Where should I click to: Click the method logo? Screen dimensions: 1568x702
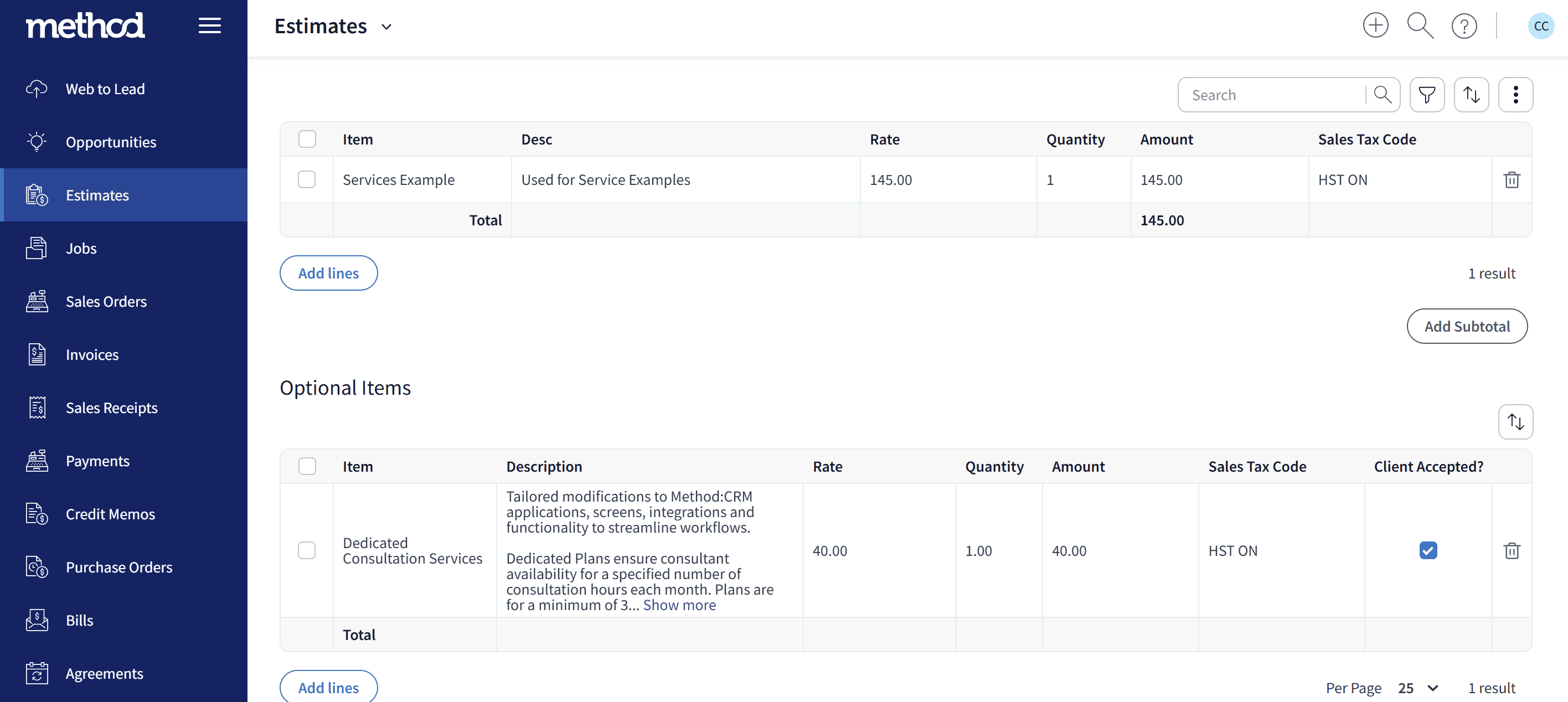coord(85,25)
